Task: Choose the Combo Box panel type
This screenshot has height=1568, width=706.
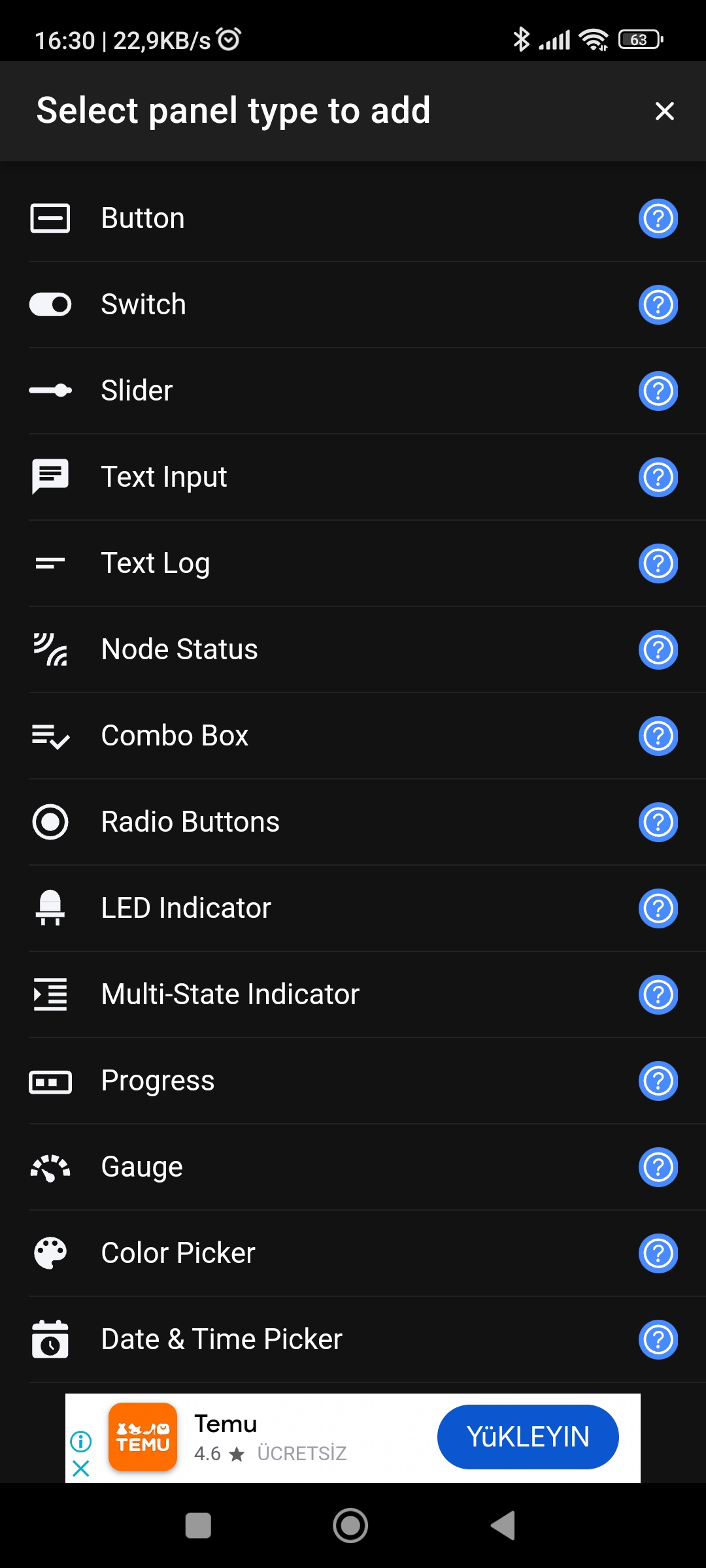Action: (175, 736)
